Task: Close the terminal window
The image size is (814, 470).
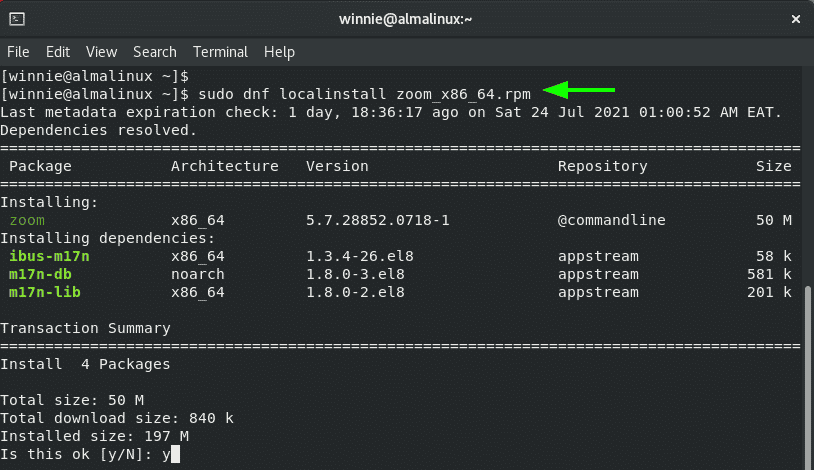Action: tap(795, 19)
